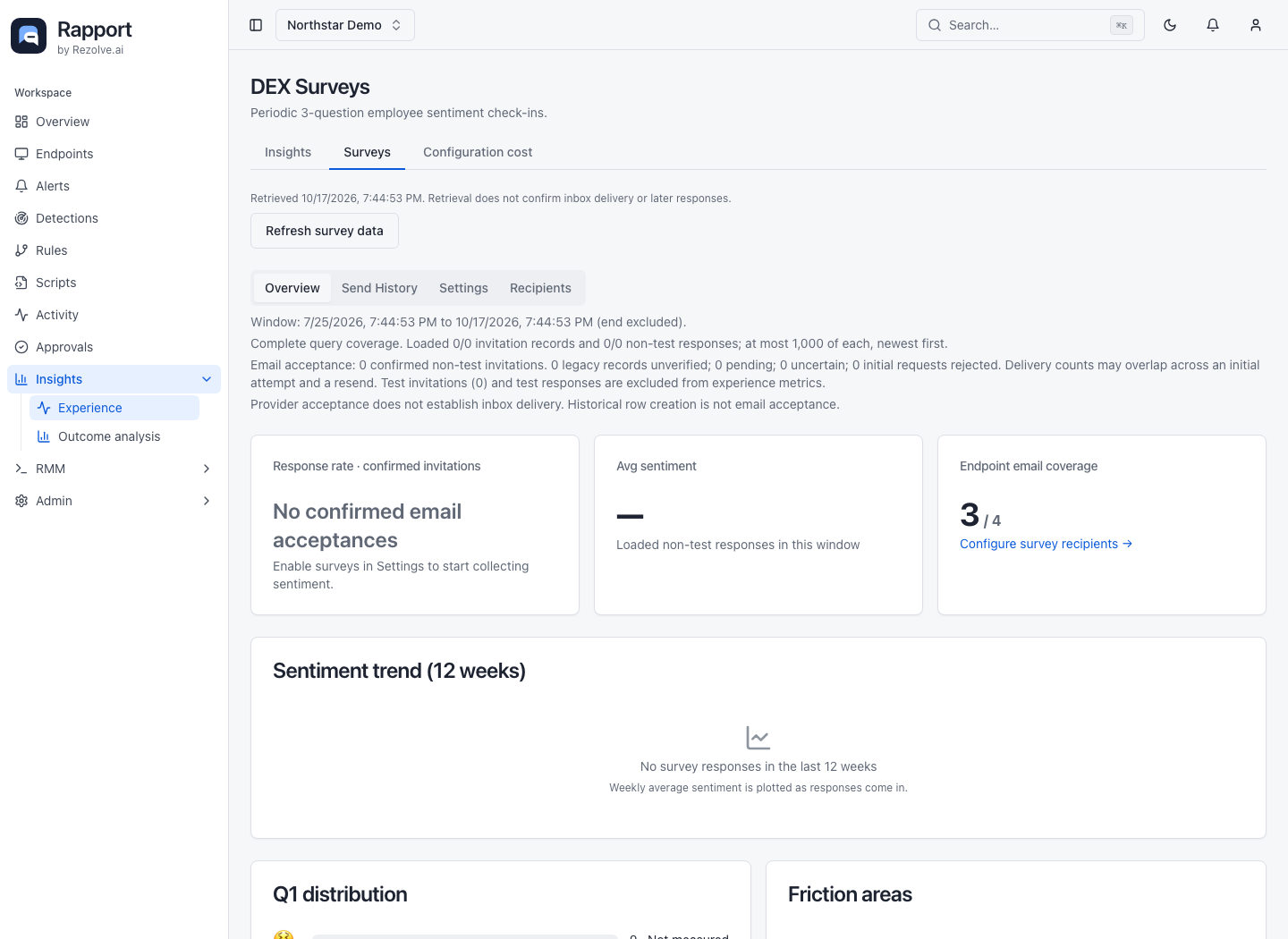
Task: Click the Scripts file icon
Action: pyautogui.click(x=21, y=283)
